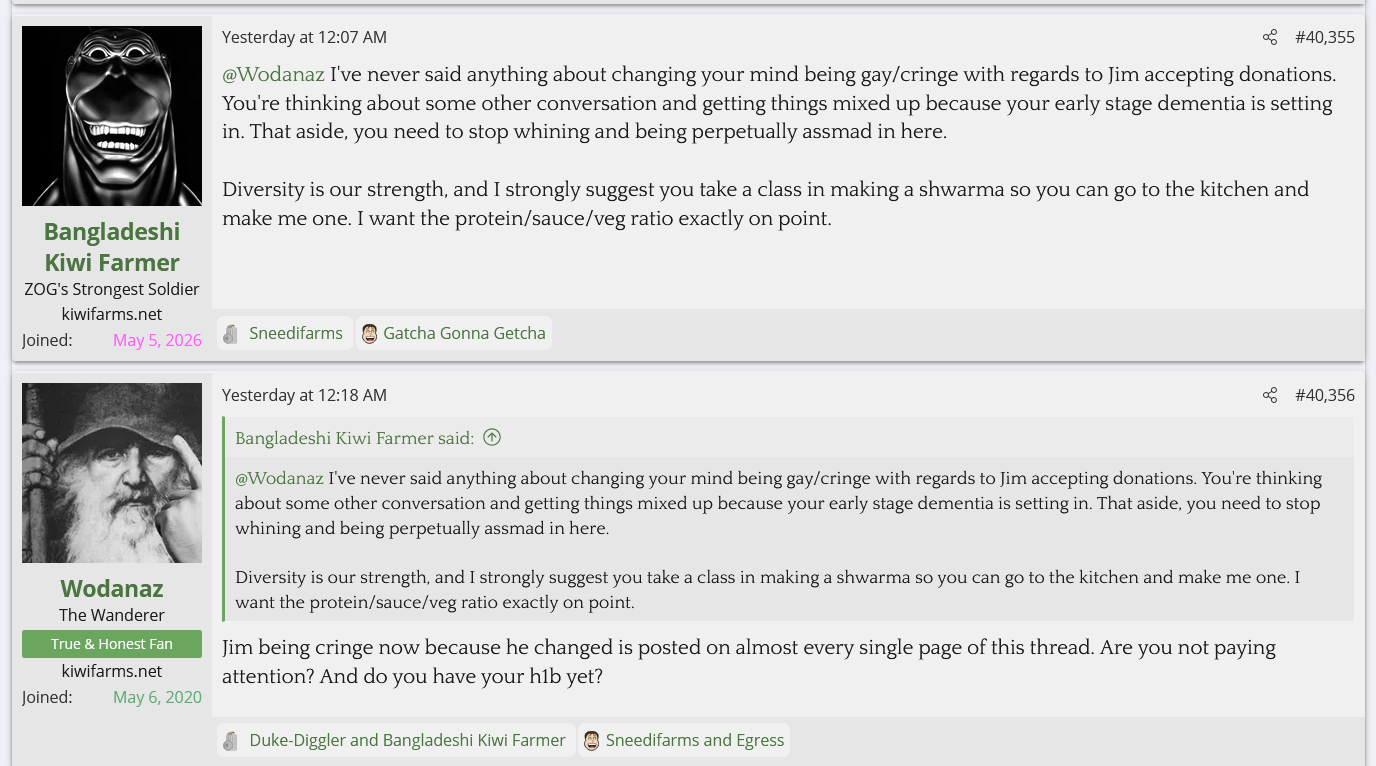The width and height of the screenshot is (1376, 766).
Task: Open the "Yesterday at 12:07 AM" timestamp
Action: coord(304,38)
